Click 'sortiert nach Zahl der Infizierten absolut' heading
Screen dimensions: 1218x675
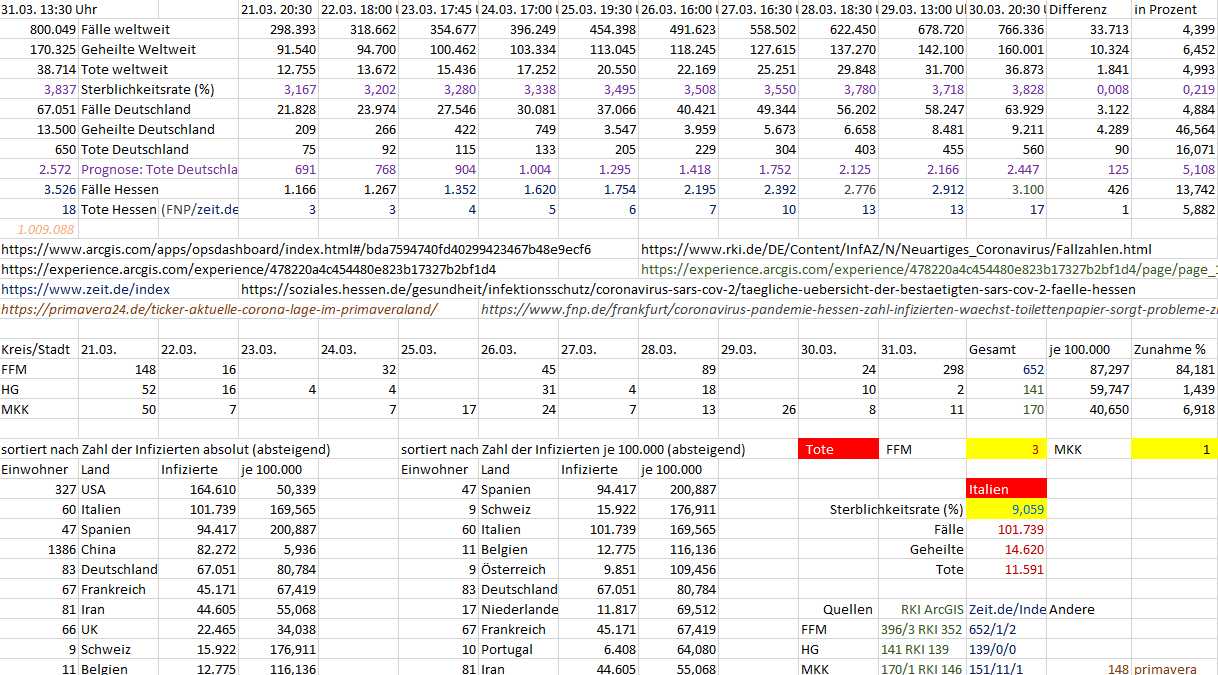[166, 449]
